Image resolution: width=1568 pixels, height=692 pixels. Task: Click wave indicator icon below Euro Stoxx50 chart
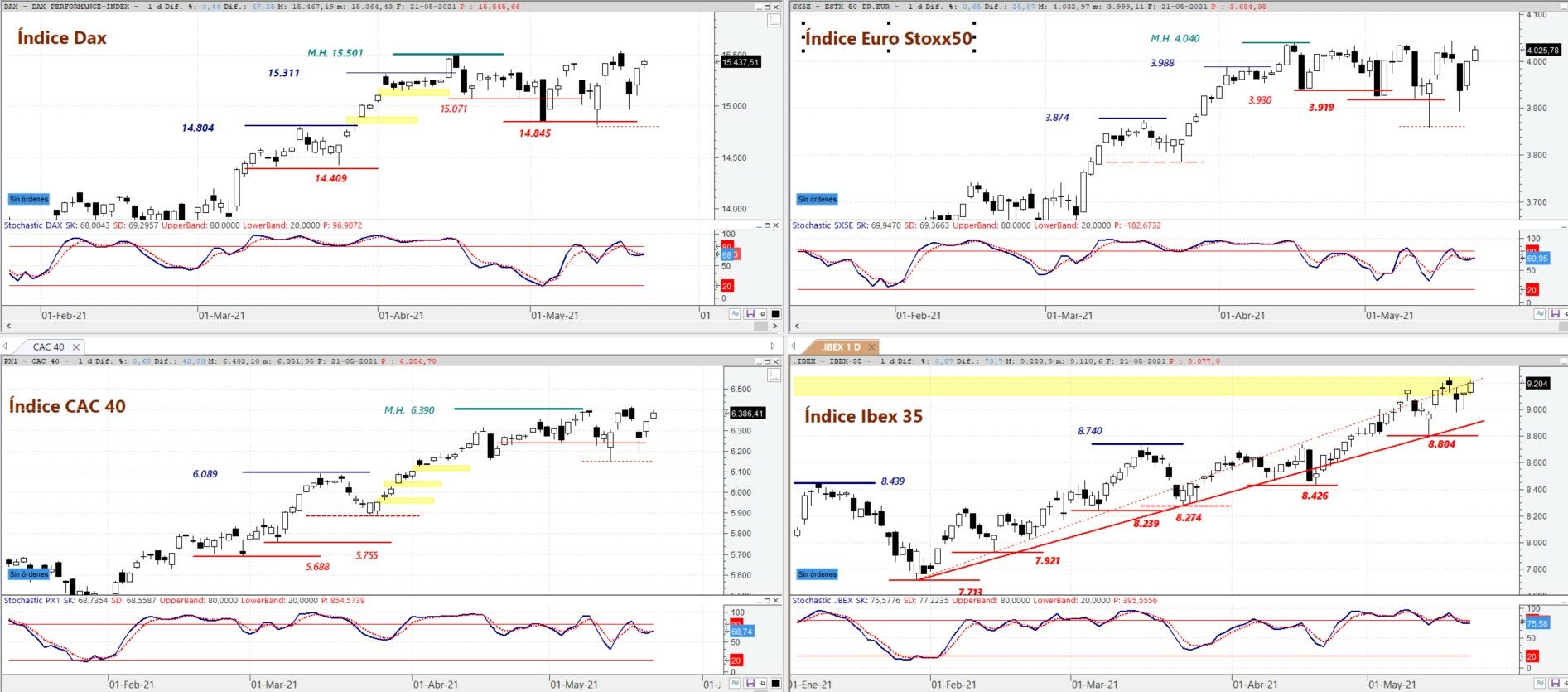pyautogui.click(x=1541, y=314)
